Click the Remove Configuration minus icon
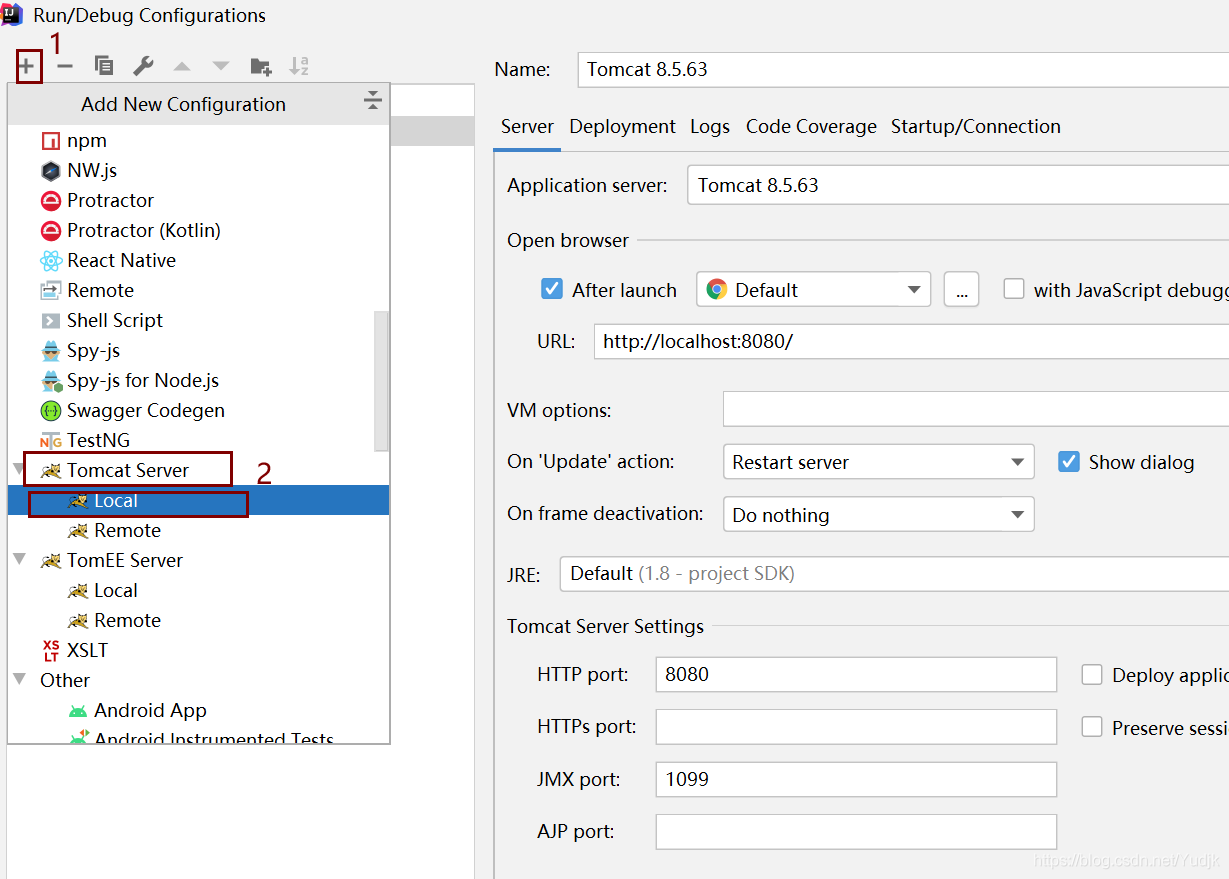Viewport: 1229px width, 879px height. [x=64, y=67]
